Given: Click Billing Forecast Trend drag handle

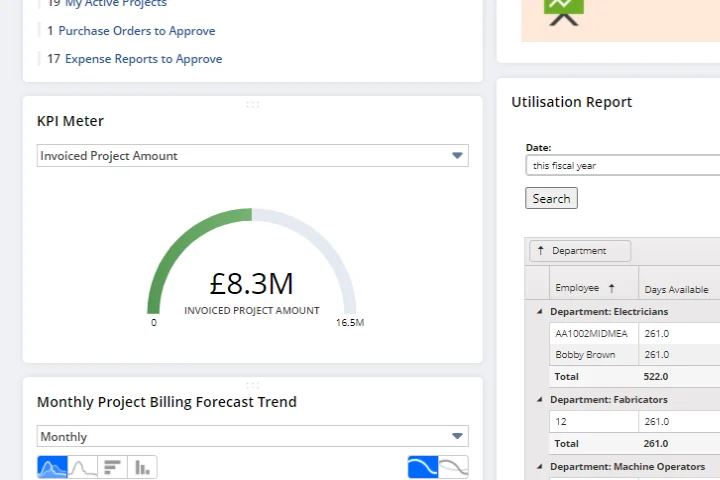Looking at the screenshot, I should click(253, 385).
